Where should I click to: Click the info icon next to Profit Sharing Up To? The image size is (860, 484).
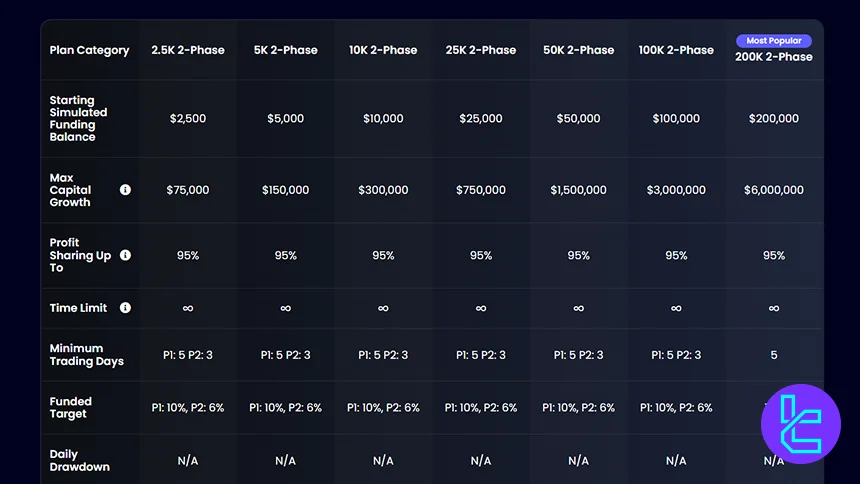[x=125, y=255]
